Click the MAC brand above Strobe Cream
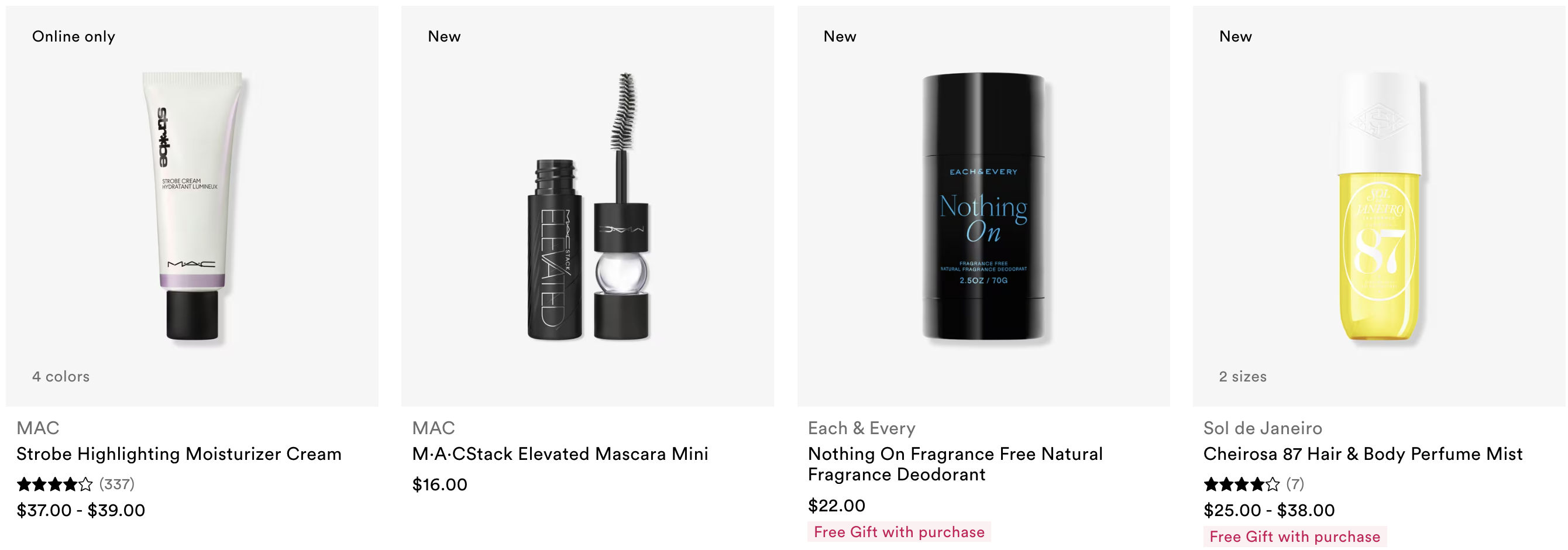 [38, 428]
